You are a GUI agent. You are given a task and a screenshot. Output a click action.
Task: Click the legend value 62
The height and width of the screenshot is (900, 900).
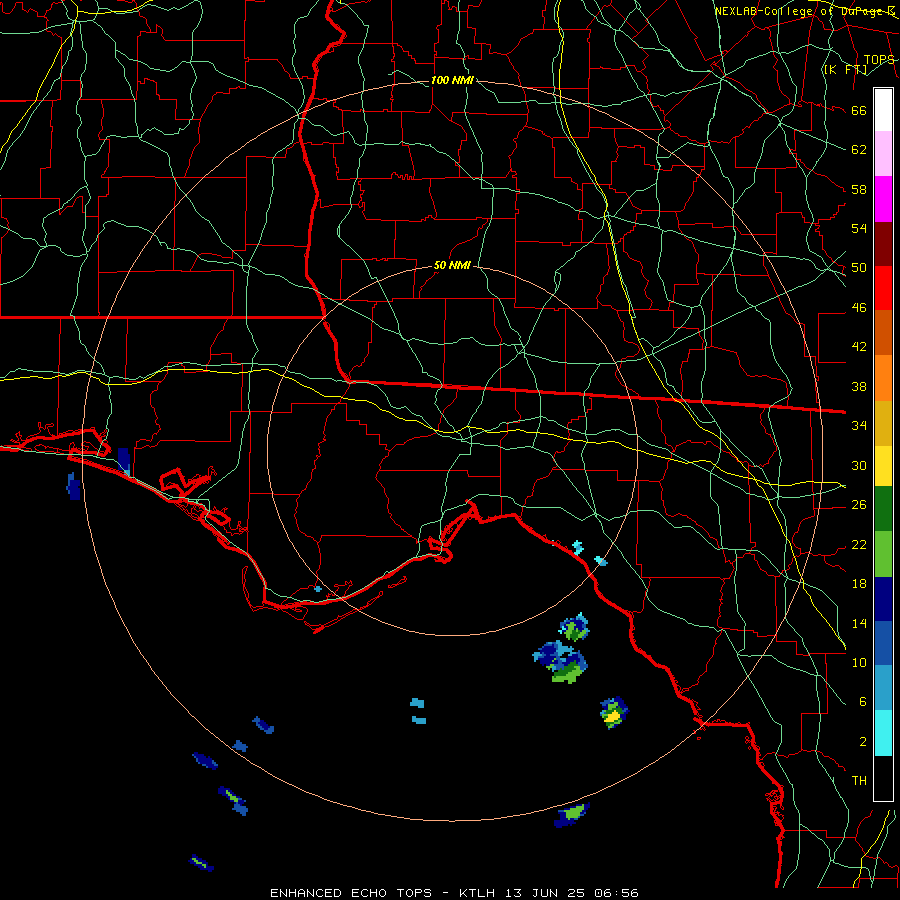[x=859, y=149]
